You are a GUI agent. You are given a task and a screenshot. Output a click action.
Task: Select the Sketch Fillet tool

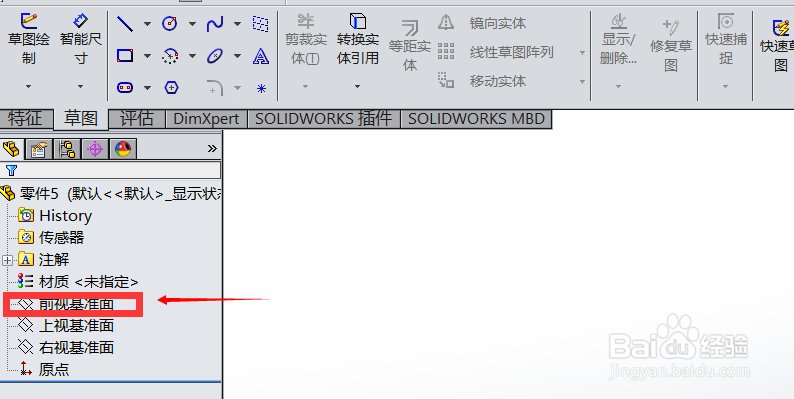click(x=215, y=88)
